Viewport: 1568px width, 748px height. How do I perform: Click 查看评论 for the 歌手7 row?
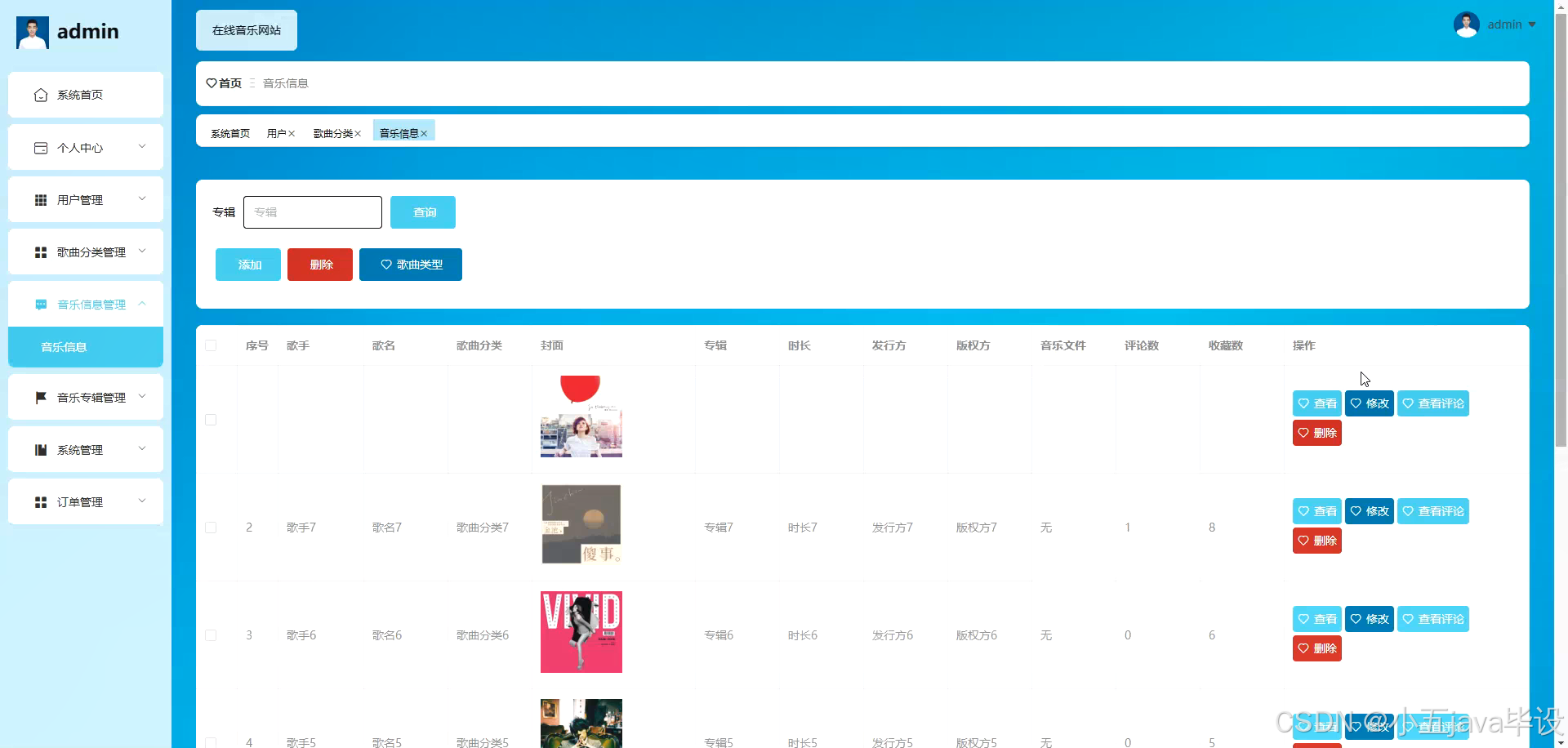pyautogui.click(x=1433, y=511)
